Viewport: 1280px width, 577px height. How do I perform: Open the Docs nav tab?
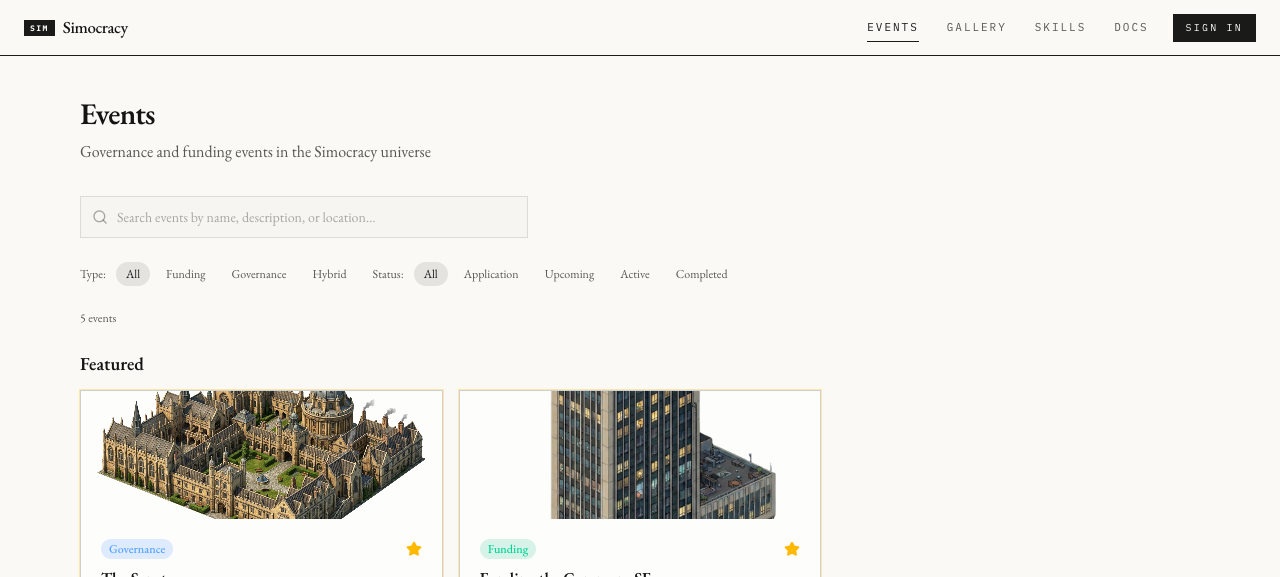click(x=1131, y=28)
